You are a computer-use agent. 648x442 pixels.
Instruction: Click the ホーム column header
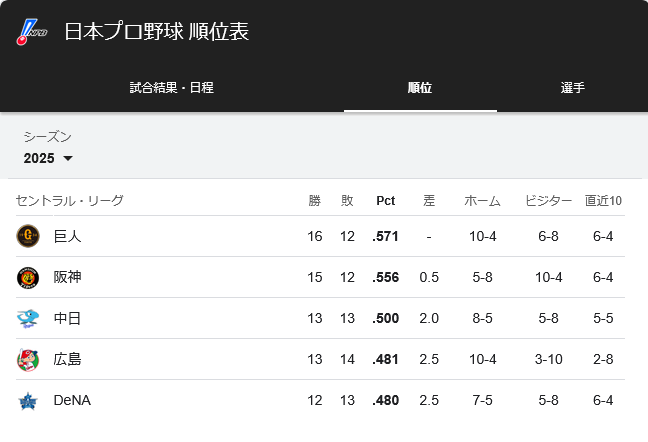tap(482, 201)
